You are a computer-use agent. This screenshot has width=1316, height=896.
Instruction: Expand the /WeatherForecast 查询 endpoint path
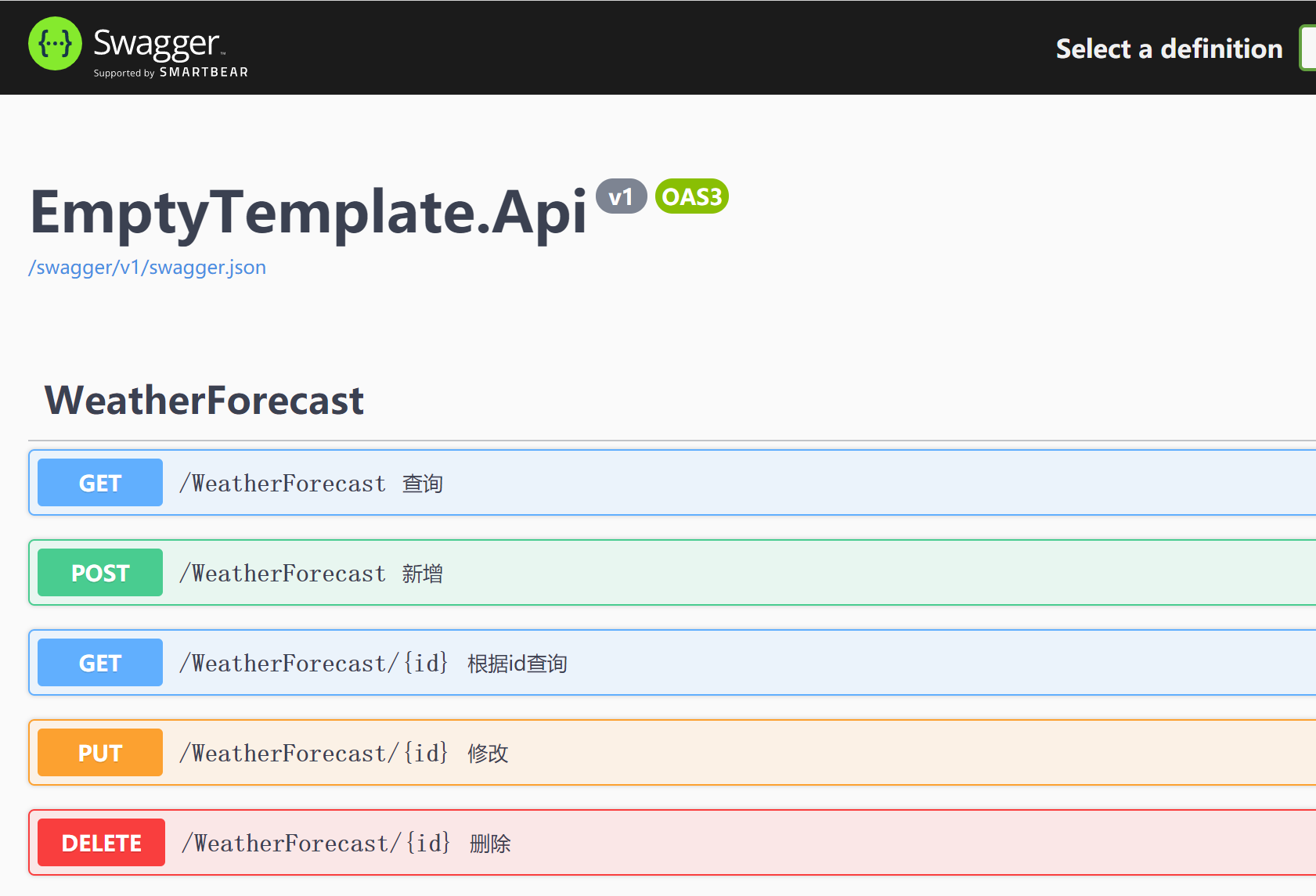pos(283,484)
